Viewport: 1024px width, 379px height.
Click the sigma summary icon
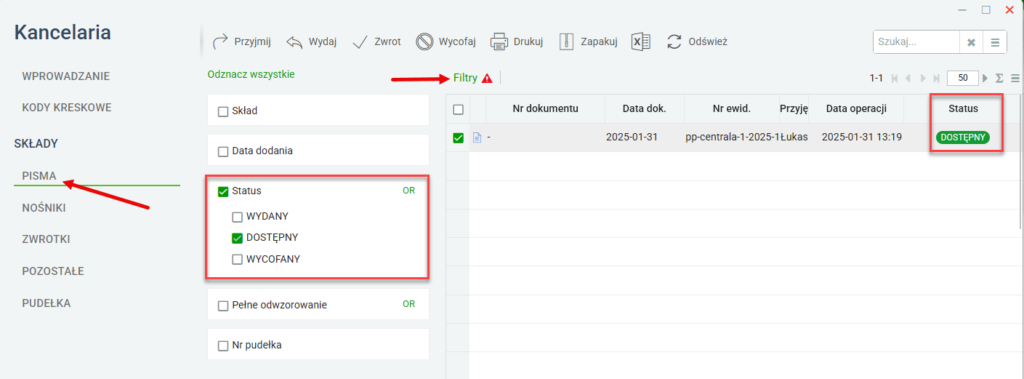coord(999,78)
